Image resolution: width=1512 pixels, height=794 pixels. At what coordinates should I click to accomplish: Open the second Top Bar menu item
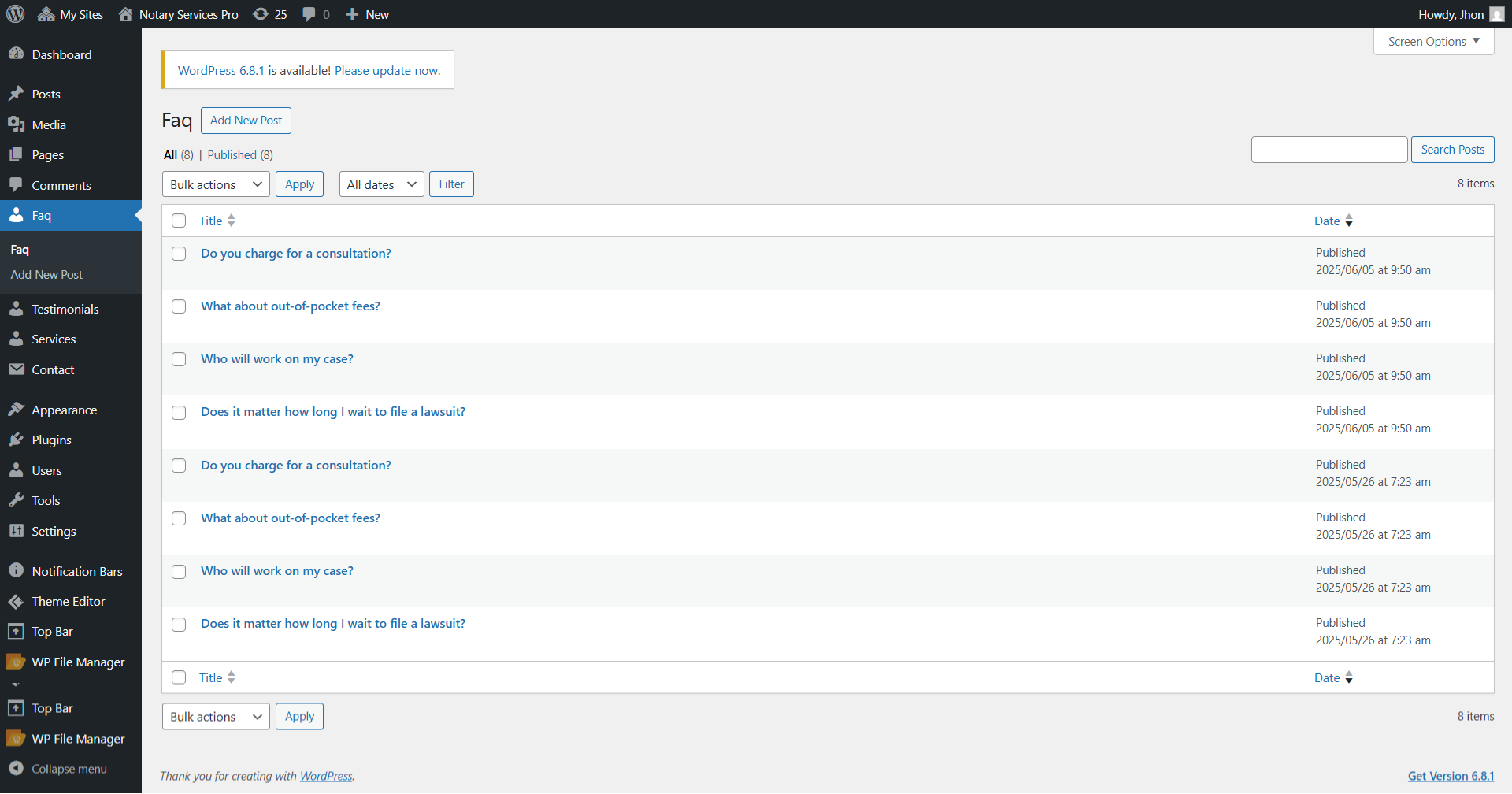pyautogui.click(x=71, y=708)
